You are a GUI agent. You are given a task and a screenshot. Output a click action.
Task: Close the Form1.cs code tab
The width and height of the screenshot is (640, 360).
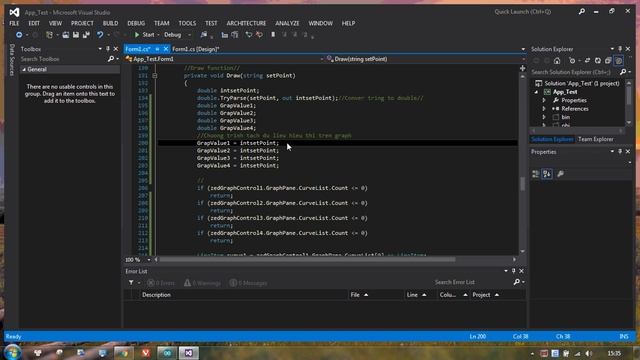(x=166, y=49)
